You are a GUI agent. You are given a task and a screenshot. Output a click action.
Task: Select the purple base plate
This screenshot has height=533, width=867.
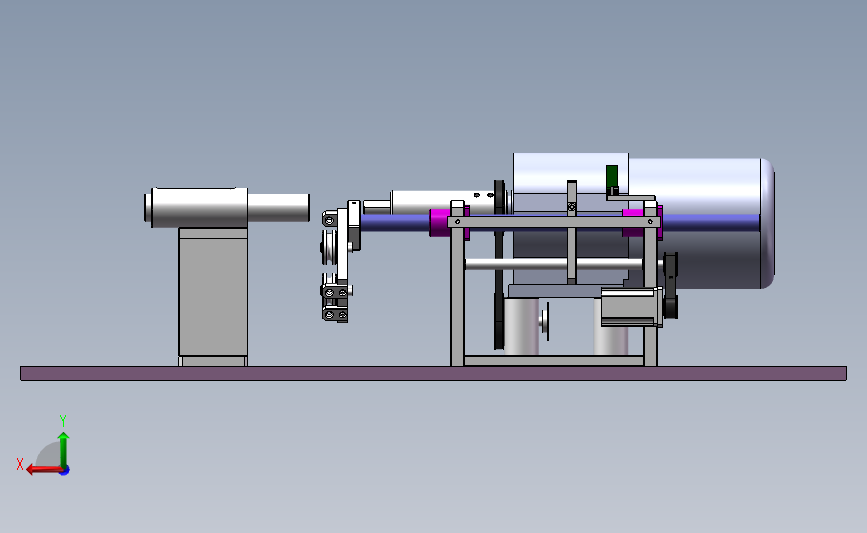433,373
